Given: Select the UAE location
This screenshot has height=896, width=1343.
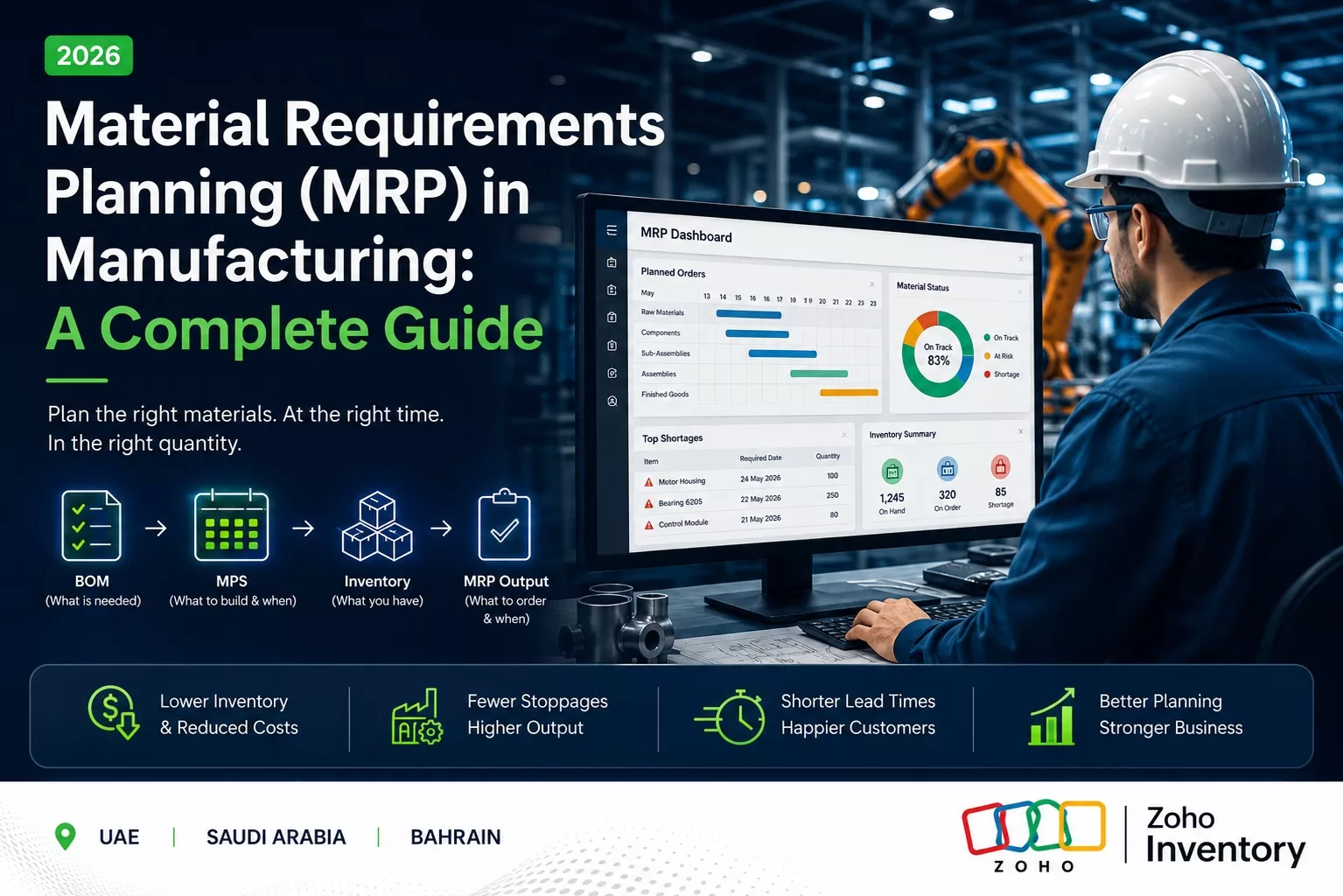Looking at the screenshot, I should [x=119, y=837].
